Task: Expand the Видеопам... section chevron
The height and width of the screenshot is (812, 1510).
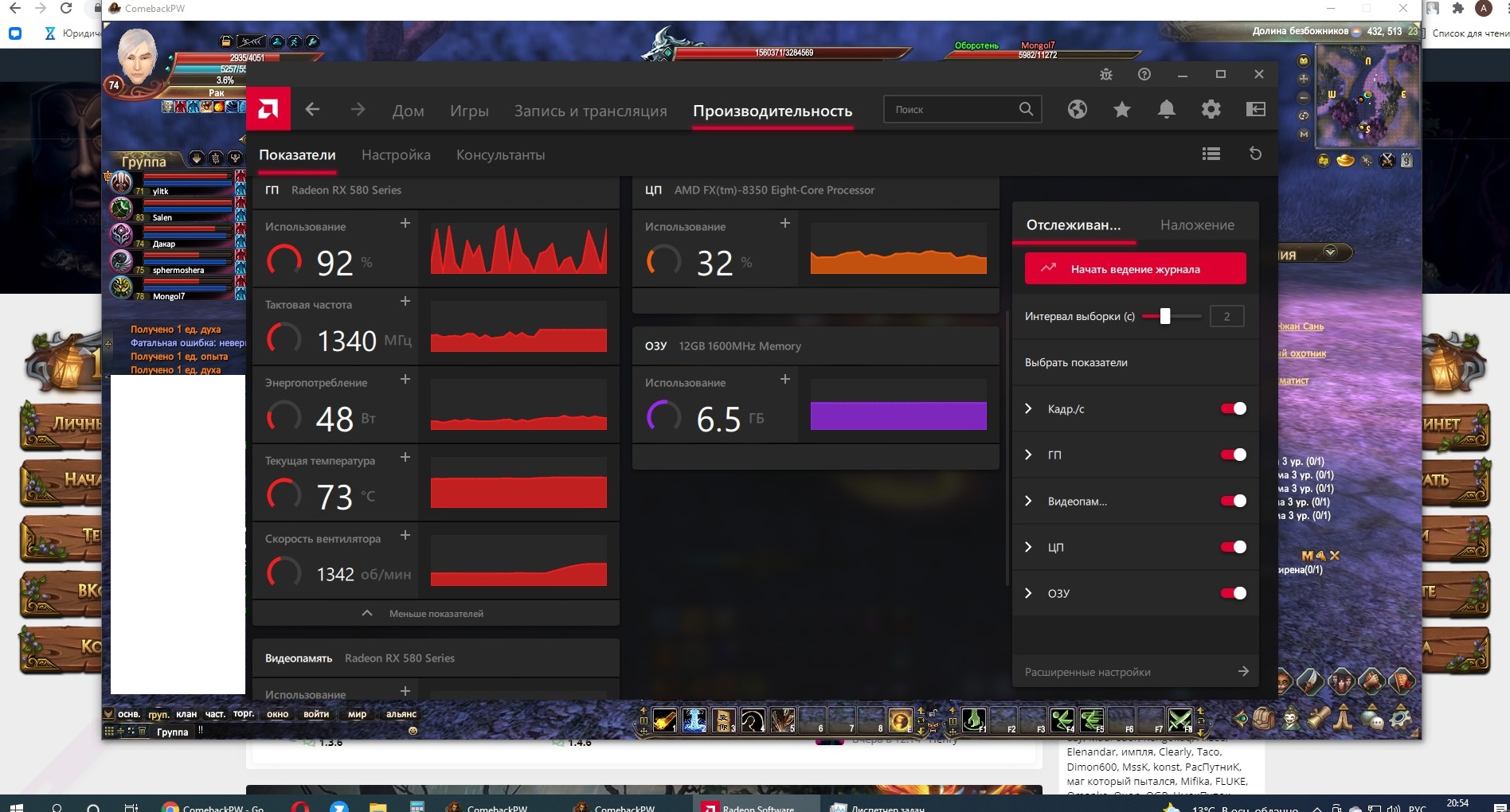Action: 1028,501
